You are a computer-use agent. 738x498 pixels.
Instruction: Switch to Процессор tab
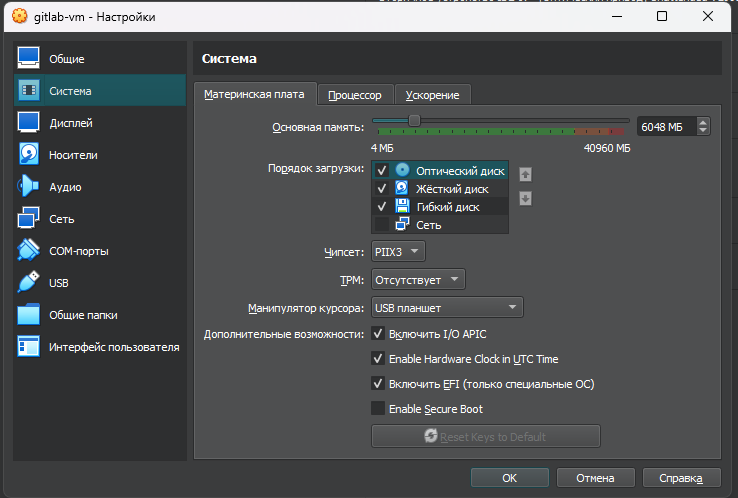355,95
